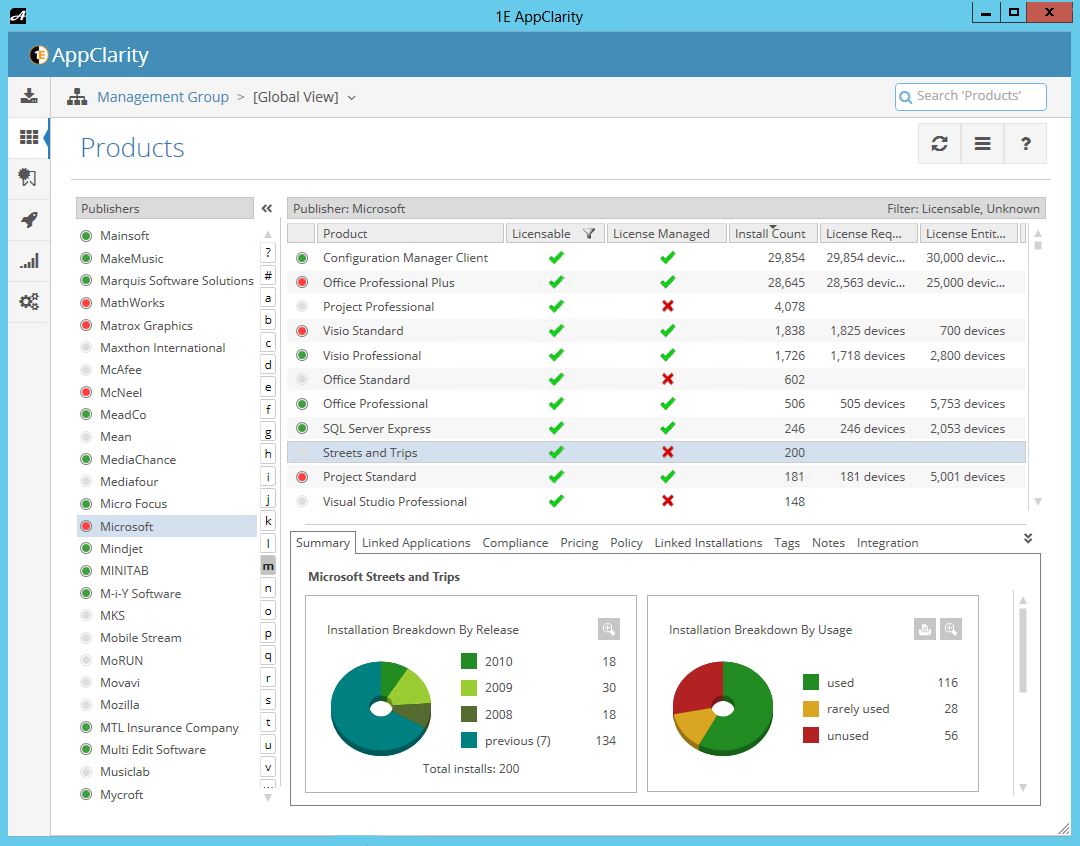The image size is (1080, 846).
Task: Open the settings gears sidebar icon
Action: coord(29,302)
